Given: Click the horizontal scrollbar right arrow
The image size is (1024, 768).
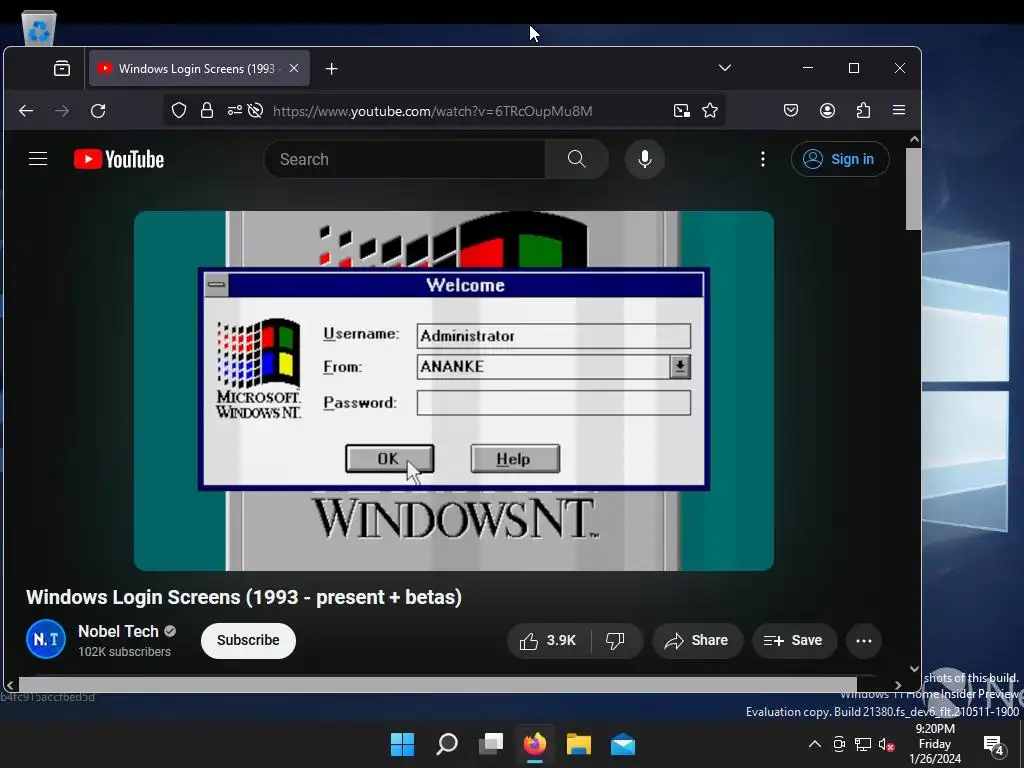Looking at the screenshot, I should coord(898,685).
